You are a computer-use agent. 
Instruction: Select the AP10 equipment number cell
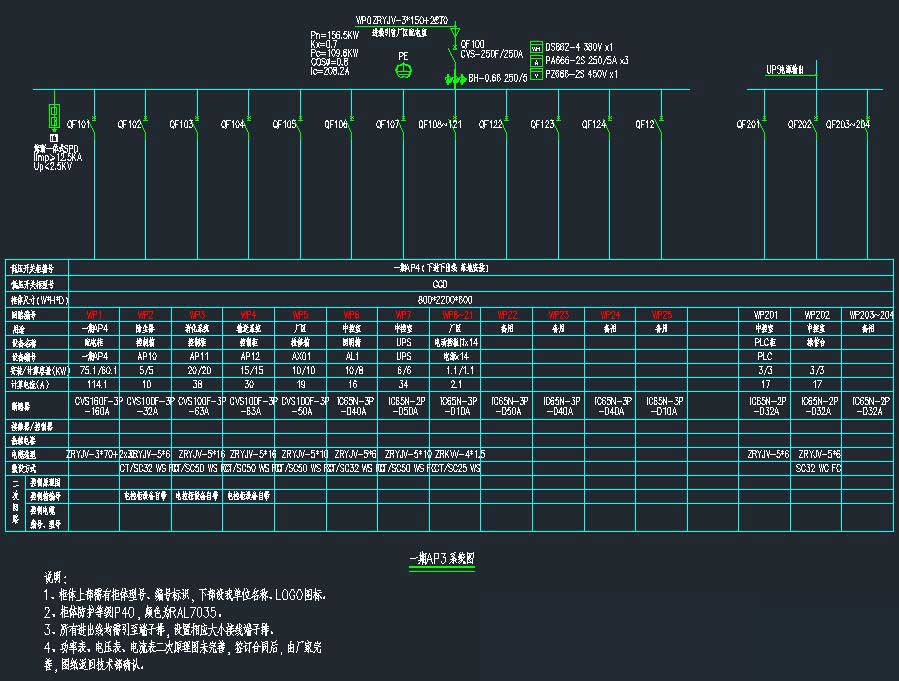tap(147, 357)
